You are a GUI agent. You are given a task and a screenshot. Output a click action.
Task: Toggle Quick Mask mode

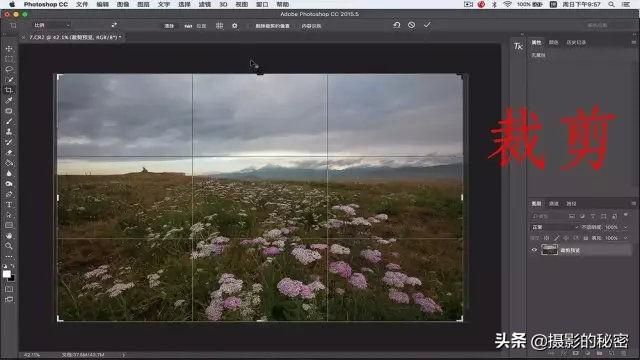point(9,289)
